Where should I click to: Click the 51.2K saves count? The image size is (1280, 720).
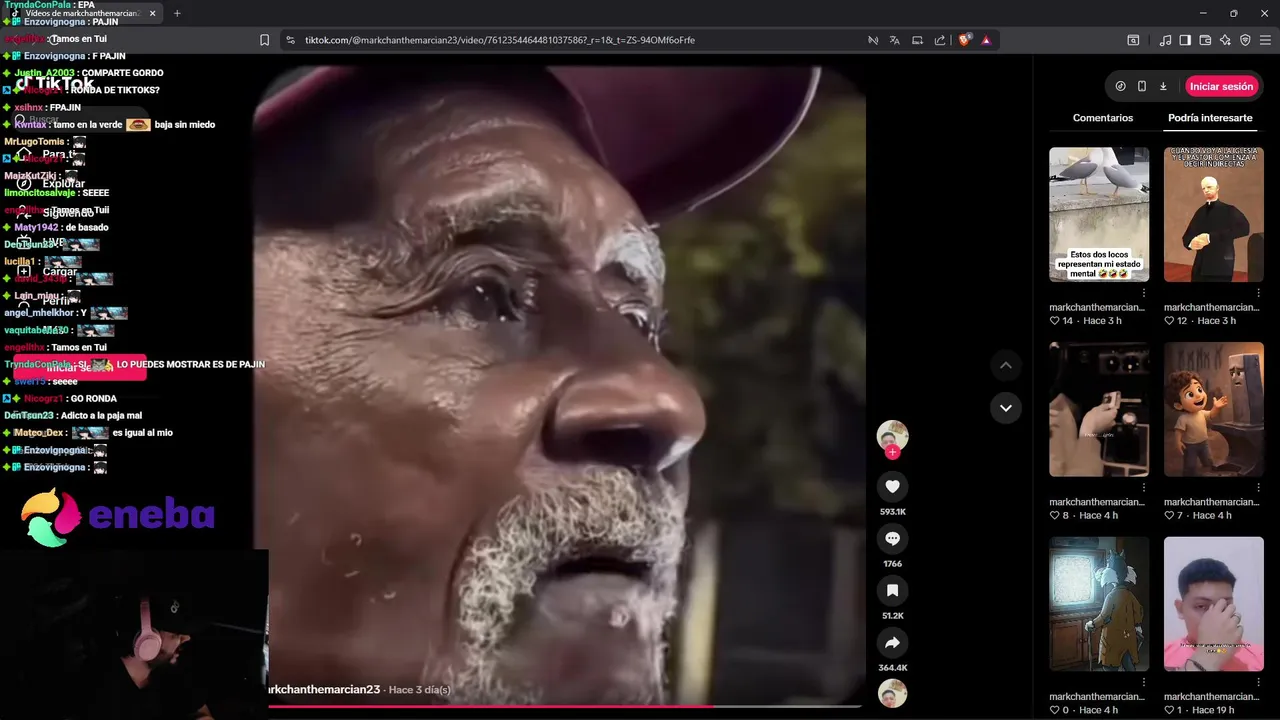click(x=892, y=616)
